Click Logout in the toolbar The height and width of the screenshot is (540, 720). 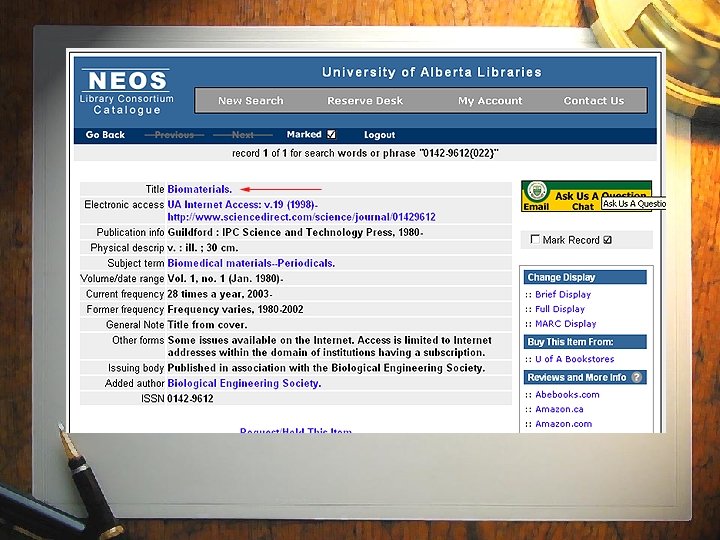[379, 135]
